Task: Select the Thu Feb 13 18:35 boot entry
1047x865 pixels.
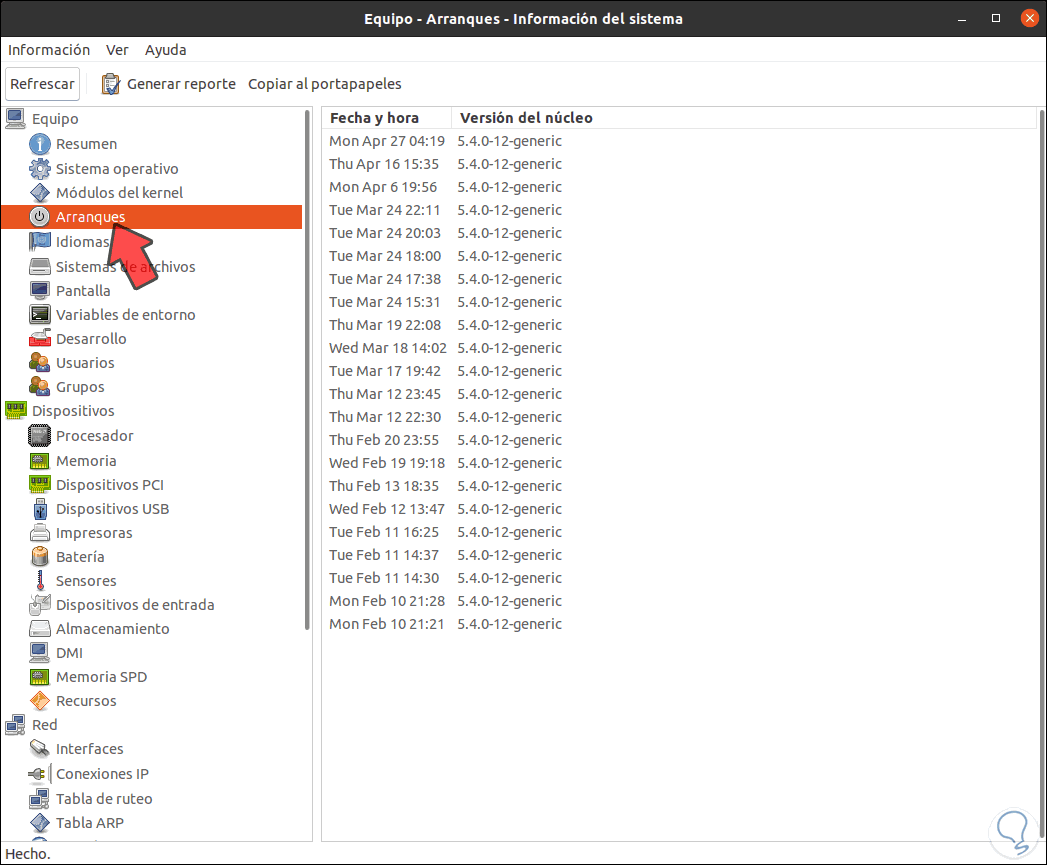Action: pos(679,486)
